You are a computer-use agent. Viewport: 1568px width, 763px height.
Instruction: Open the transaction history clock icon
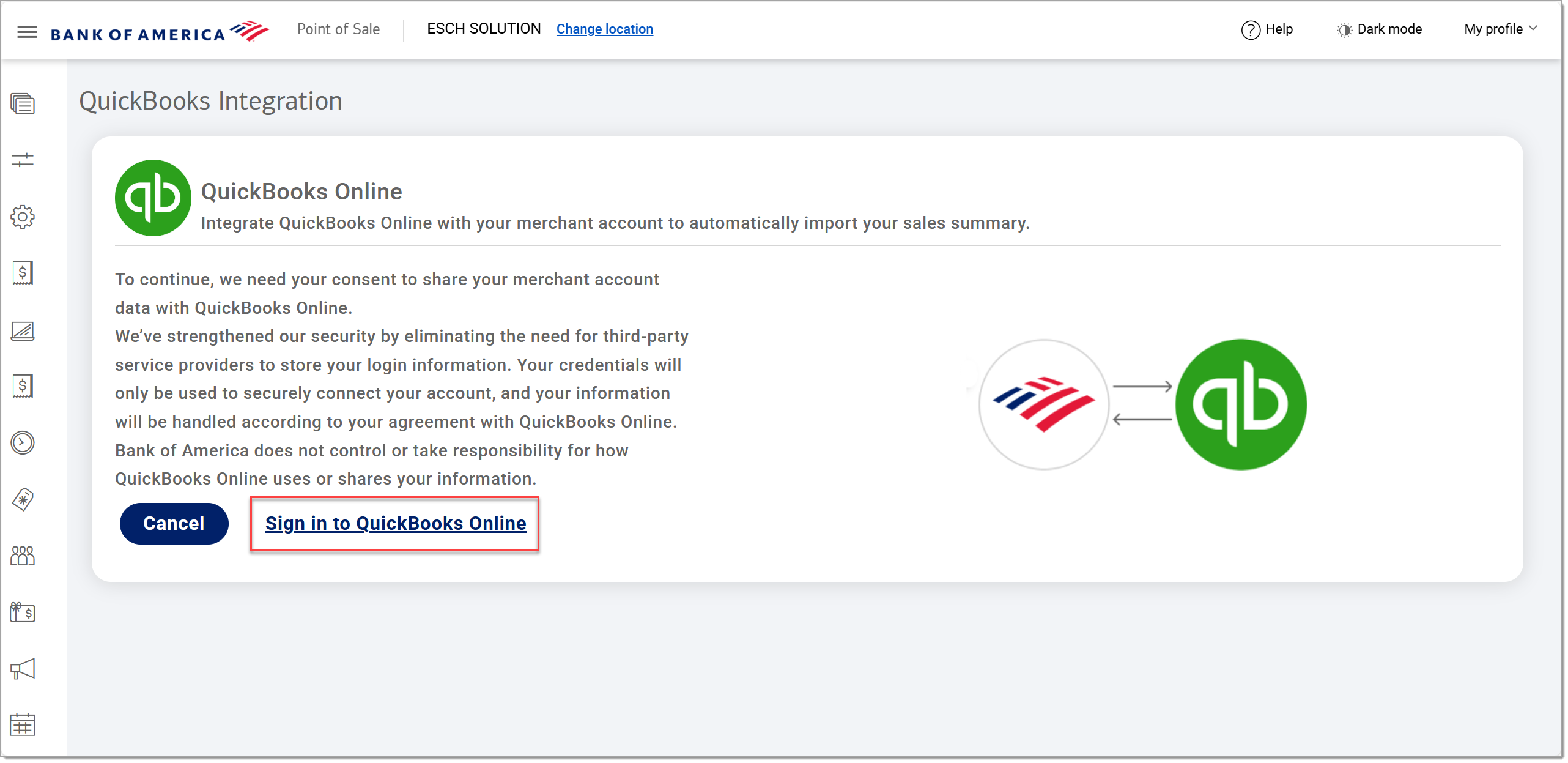[x=23, y=442]
